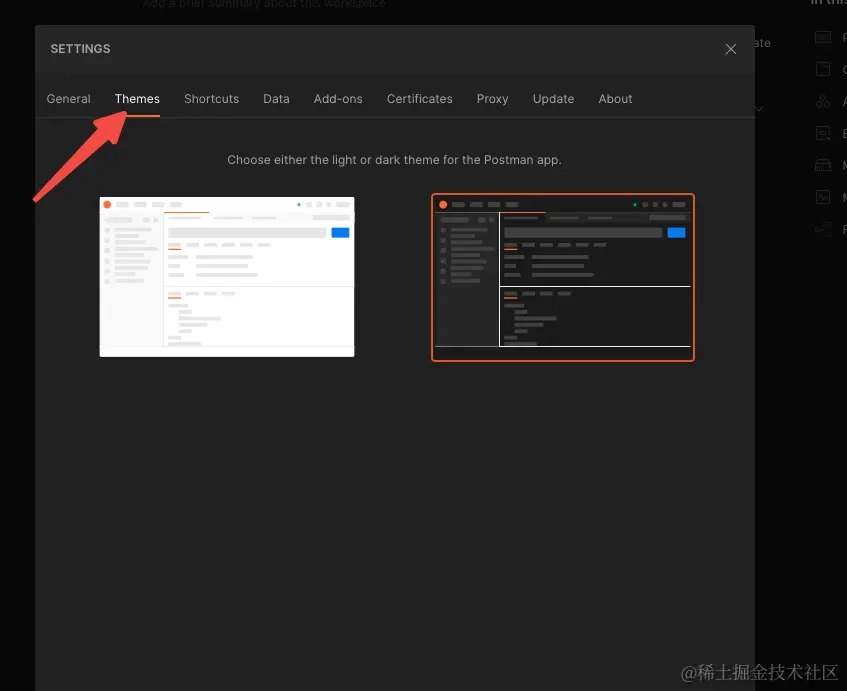This screenshot has height=691, width=847.
Task: Open the Update tab
Action: [553, 99]
